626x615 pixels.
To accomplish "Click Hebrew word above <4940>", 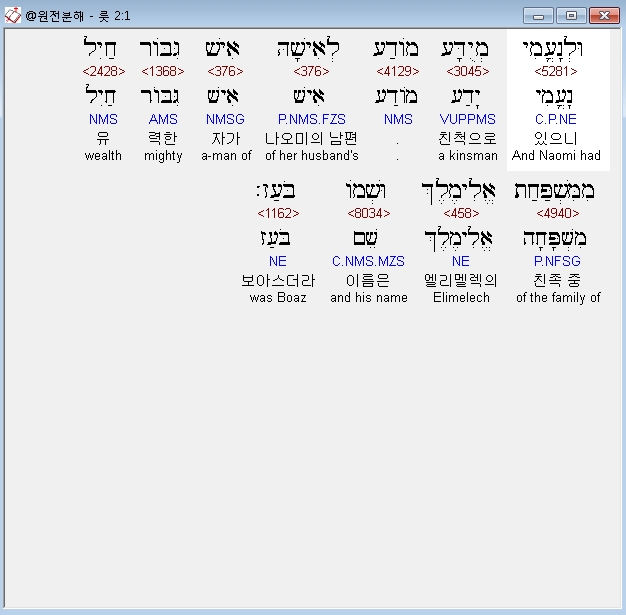I will (555, 191).
